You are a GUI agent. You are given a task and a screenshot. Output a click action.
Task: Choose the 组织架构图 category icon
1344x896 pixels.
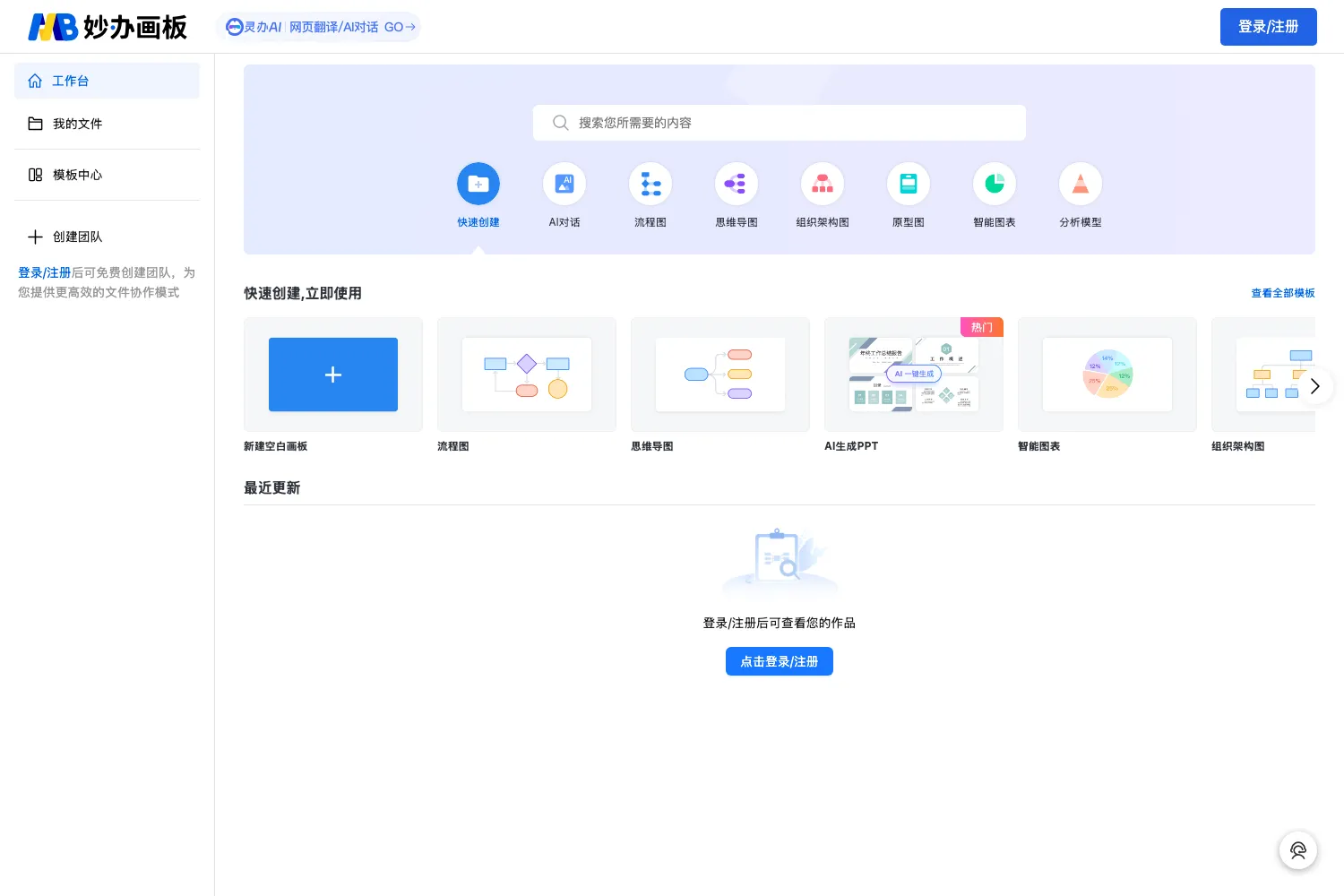click(823, 185)
